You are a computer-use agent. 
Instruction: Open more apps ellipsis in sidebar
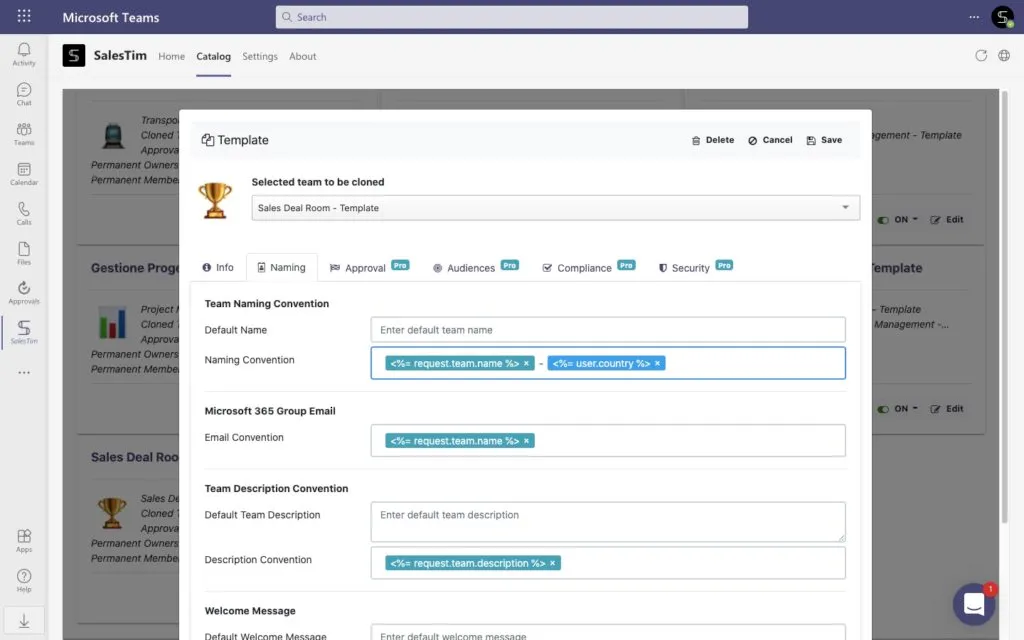click(24, 373)
